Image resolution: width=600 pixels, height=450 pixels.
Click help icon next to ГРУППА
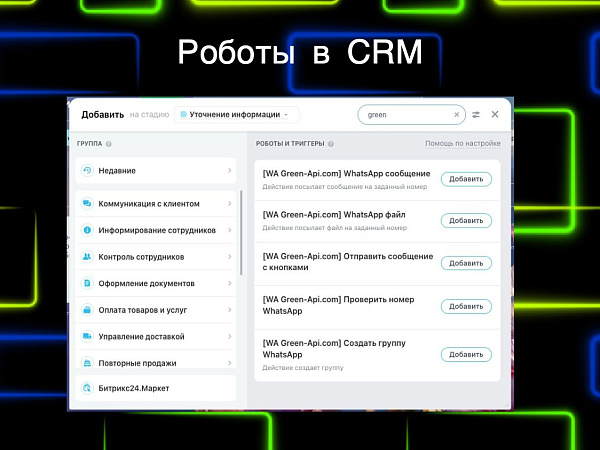[x=109, y=144]
